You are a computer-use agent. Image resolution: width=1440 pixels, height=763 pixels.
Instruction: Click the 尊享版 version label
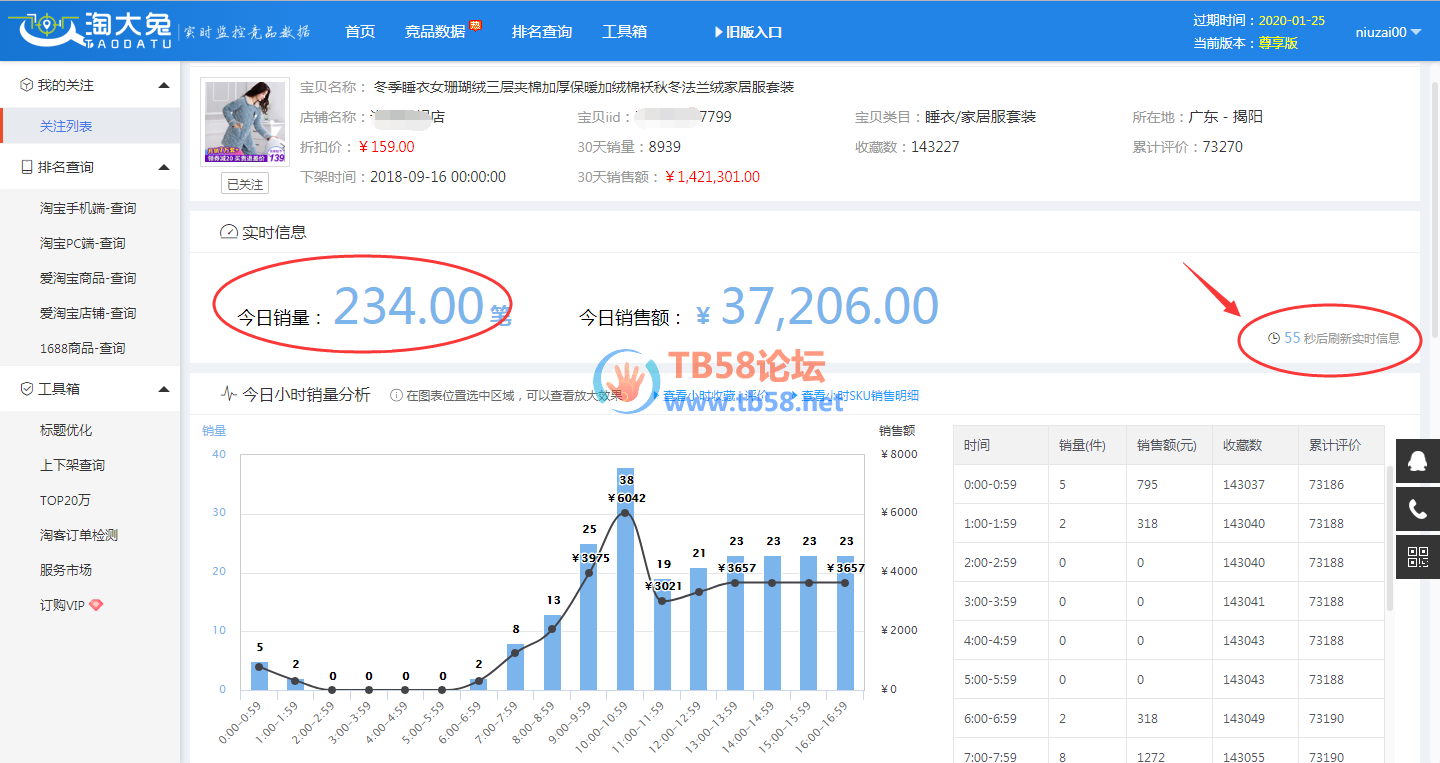click(1278, 43)
